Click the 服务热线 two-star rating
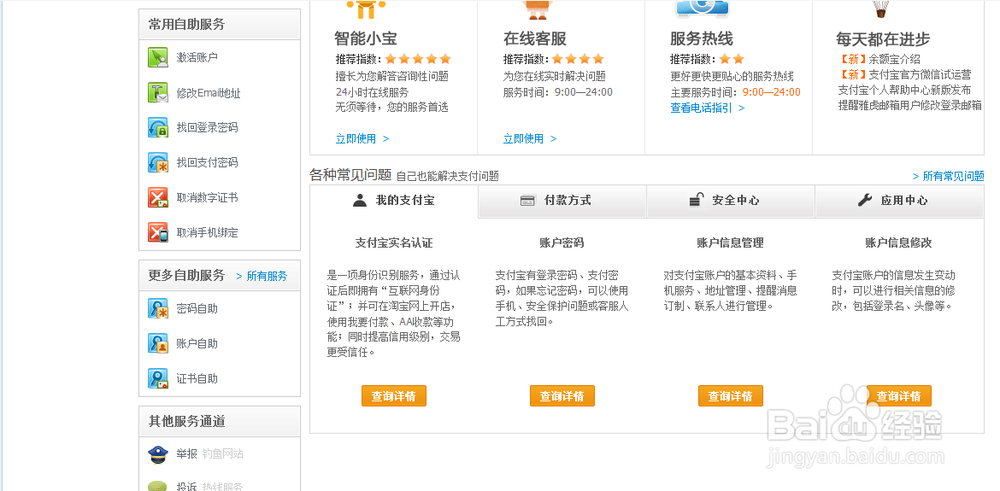This screenshot has width=1000, height=491. point(732,59)
